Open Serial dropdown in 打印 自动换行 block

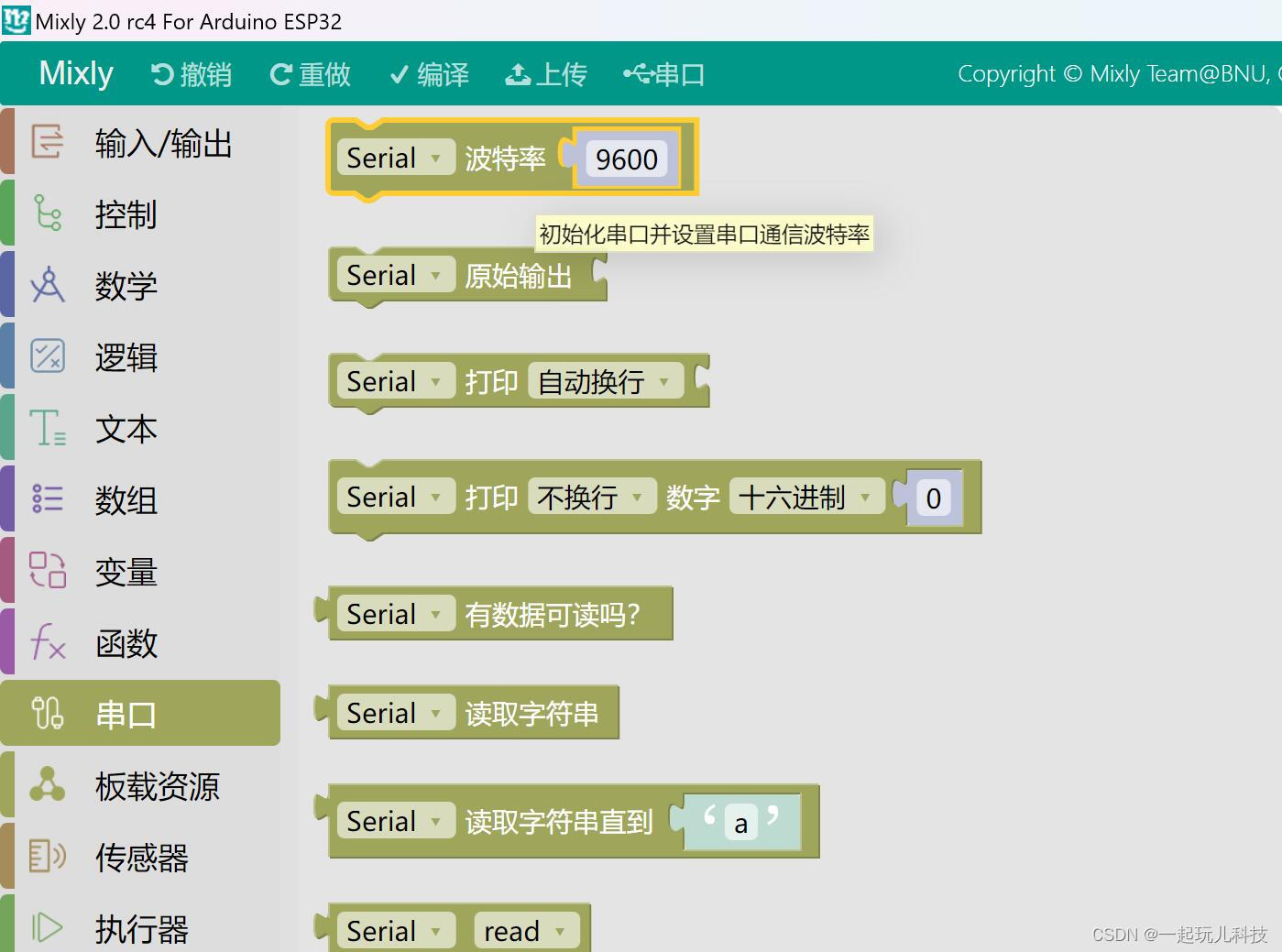tap(396, 381)
